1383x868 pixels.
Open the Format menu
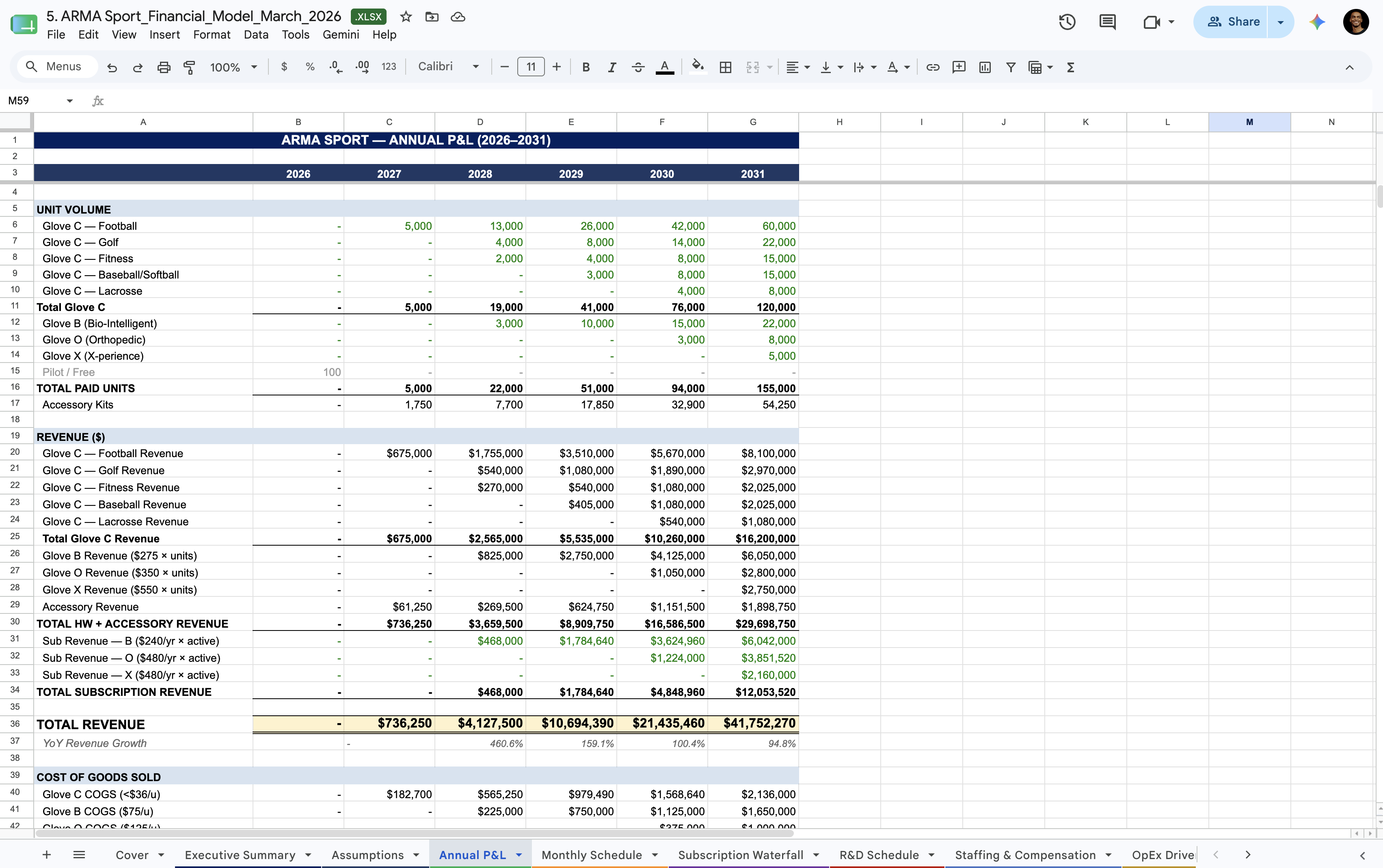(211, 35)
